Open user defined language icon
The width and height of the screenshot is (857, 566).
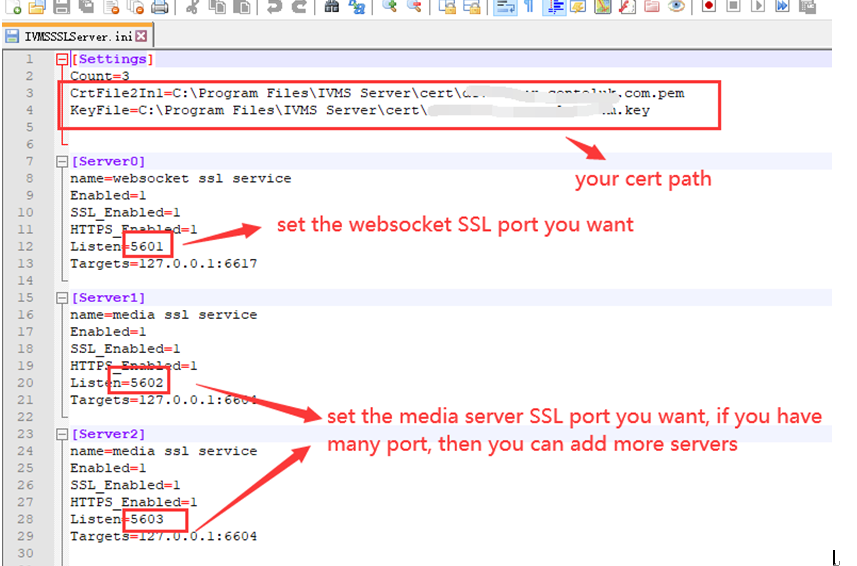(x=578, y=7)
